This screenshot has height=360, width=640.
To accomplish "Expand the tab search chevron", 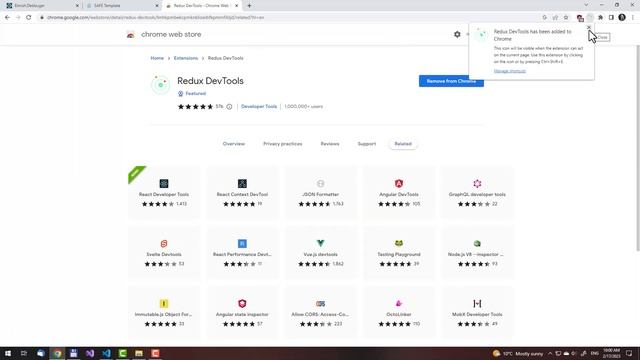I will click(x=586, y=5).
